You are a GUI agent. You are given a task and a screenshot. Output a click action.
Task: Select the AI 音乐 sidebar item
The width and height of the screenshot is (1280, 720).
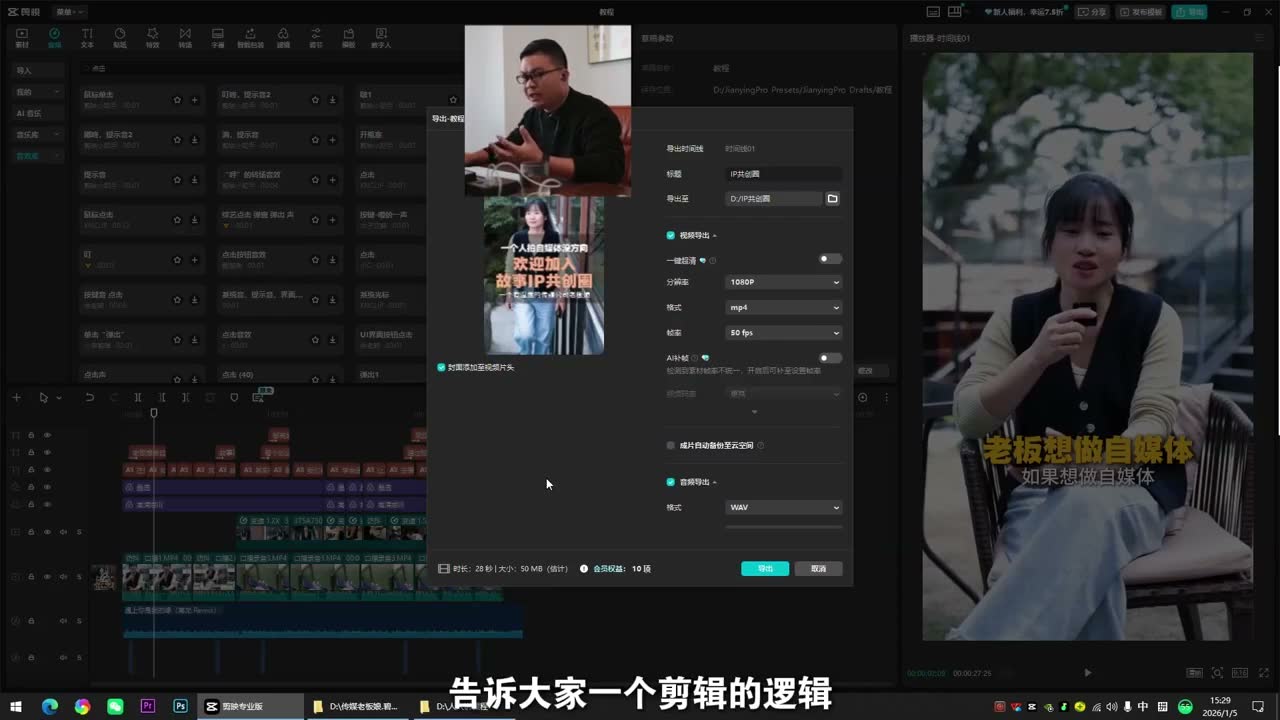point(39,113)
